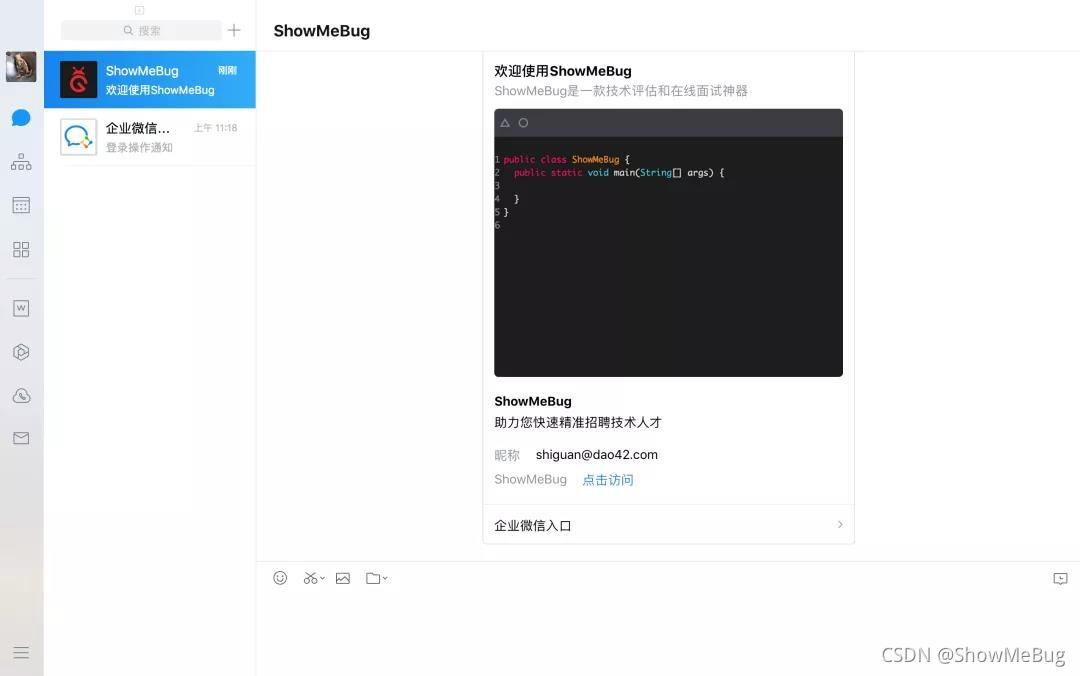Open the hexagon meeting icon in sidebar

[21, 352]
